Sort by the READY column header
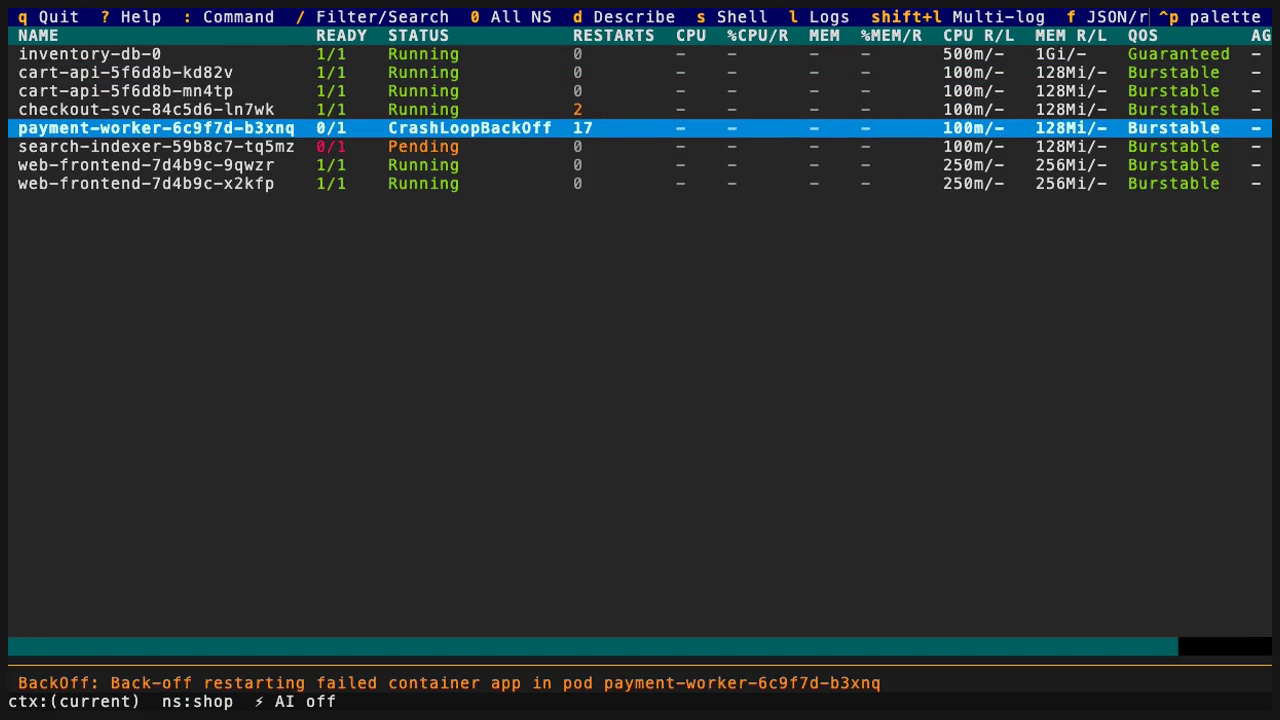 342,35
